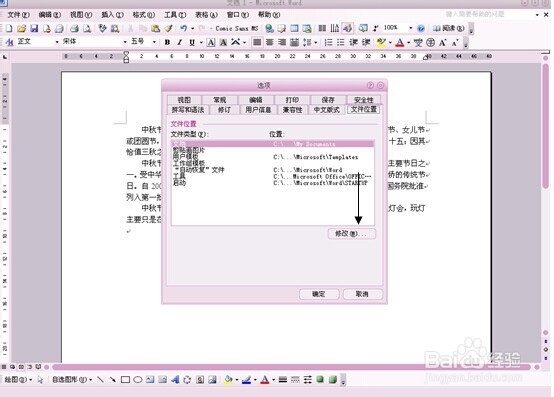Open the 绘图 menu in the Drawing toolbar
The width and height of the screenshot is (554, 397).
[x=18, y=380]
